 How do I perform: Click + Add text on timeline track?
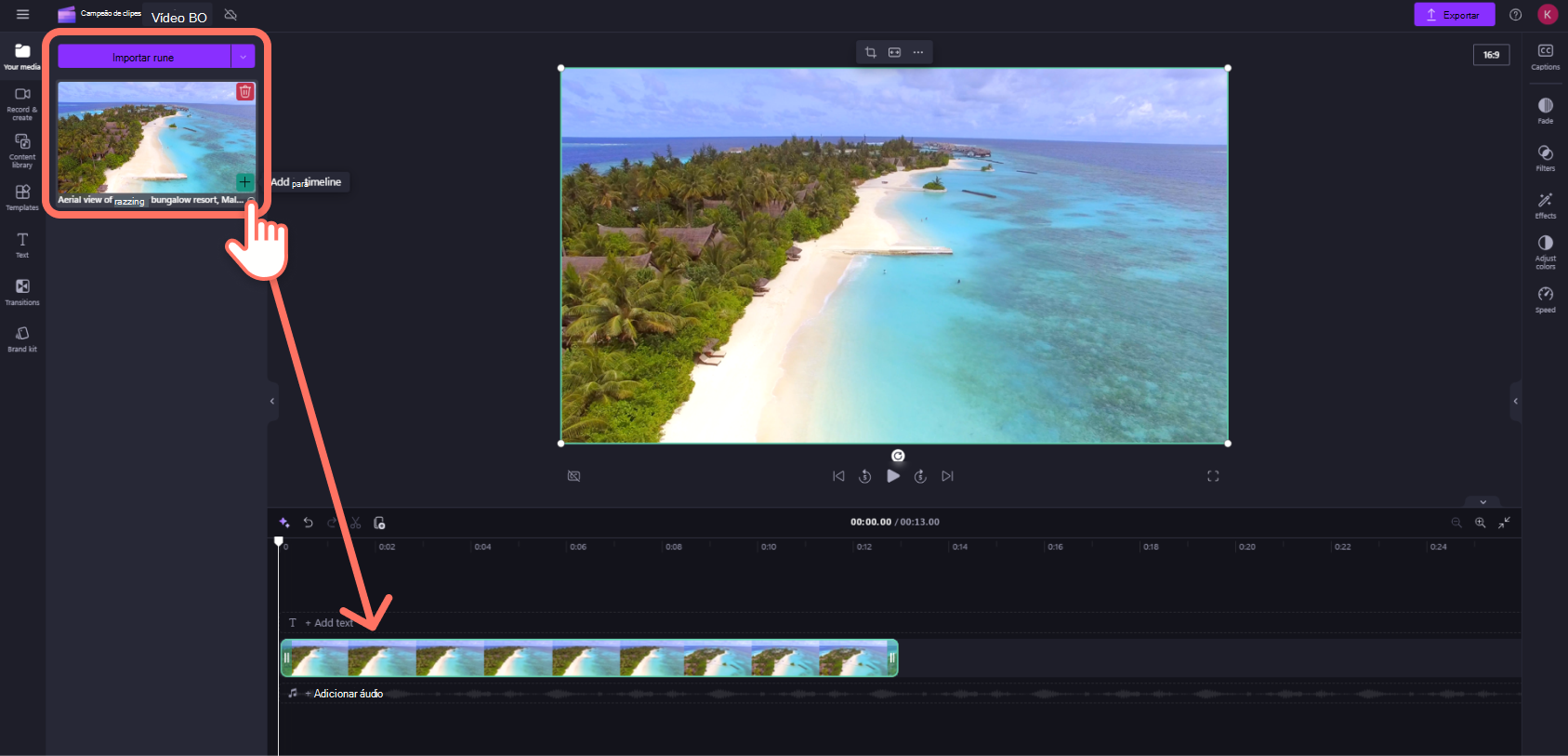tap(329, 623)
